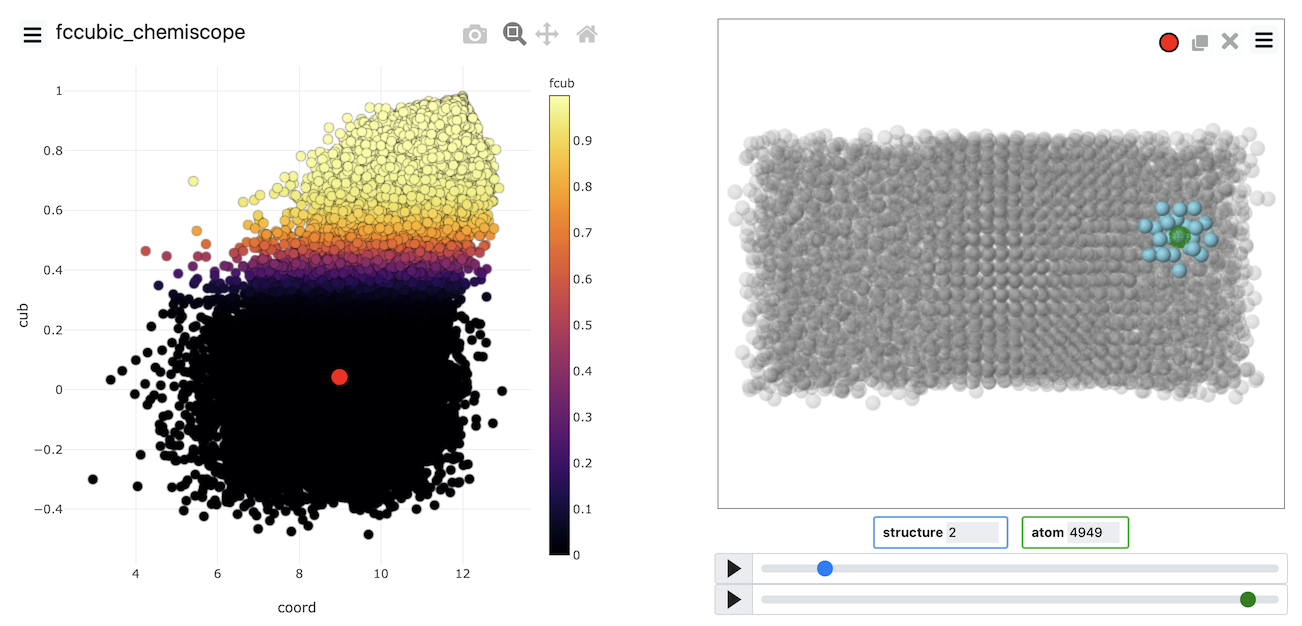Duplicate the structure viewer
The image size is (1302, 626).
point(1200,42)
